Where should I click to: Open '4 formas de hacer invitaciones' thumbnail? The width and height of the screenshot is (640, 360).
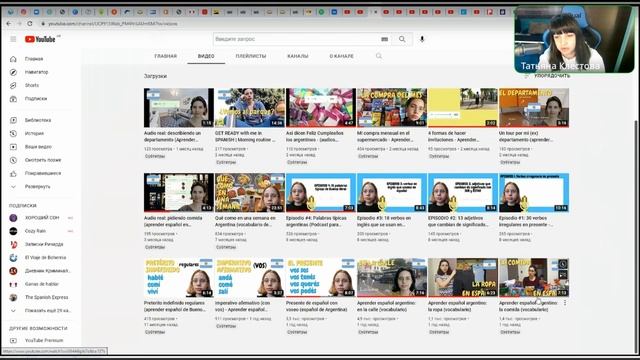pyautogui.click(x=463, y=108)
